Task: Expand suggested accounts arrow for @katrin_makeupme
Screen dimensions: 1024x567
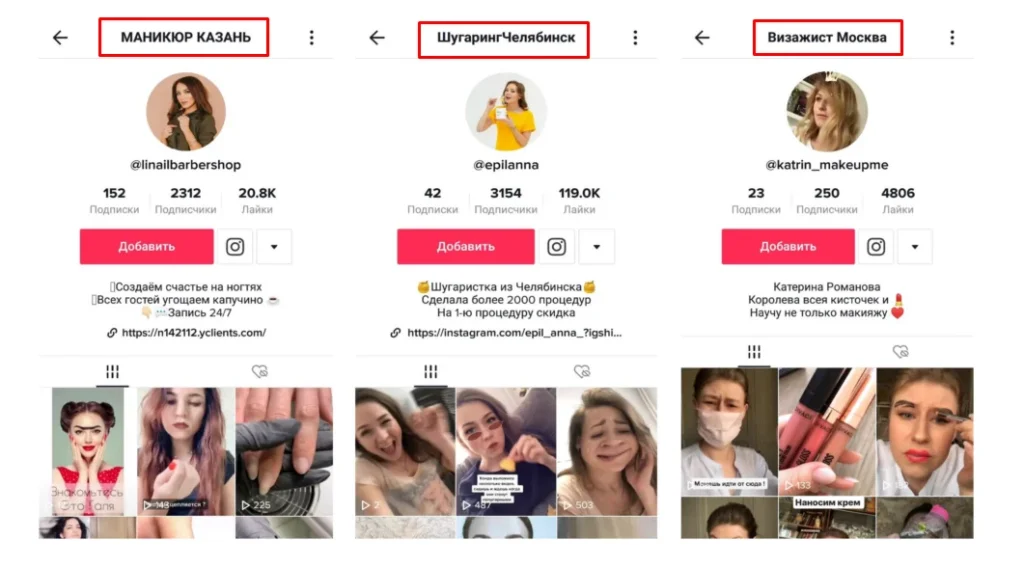Action: [x=915, y=247]
